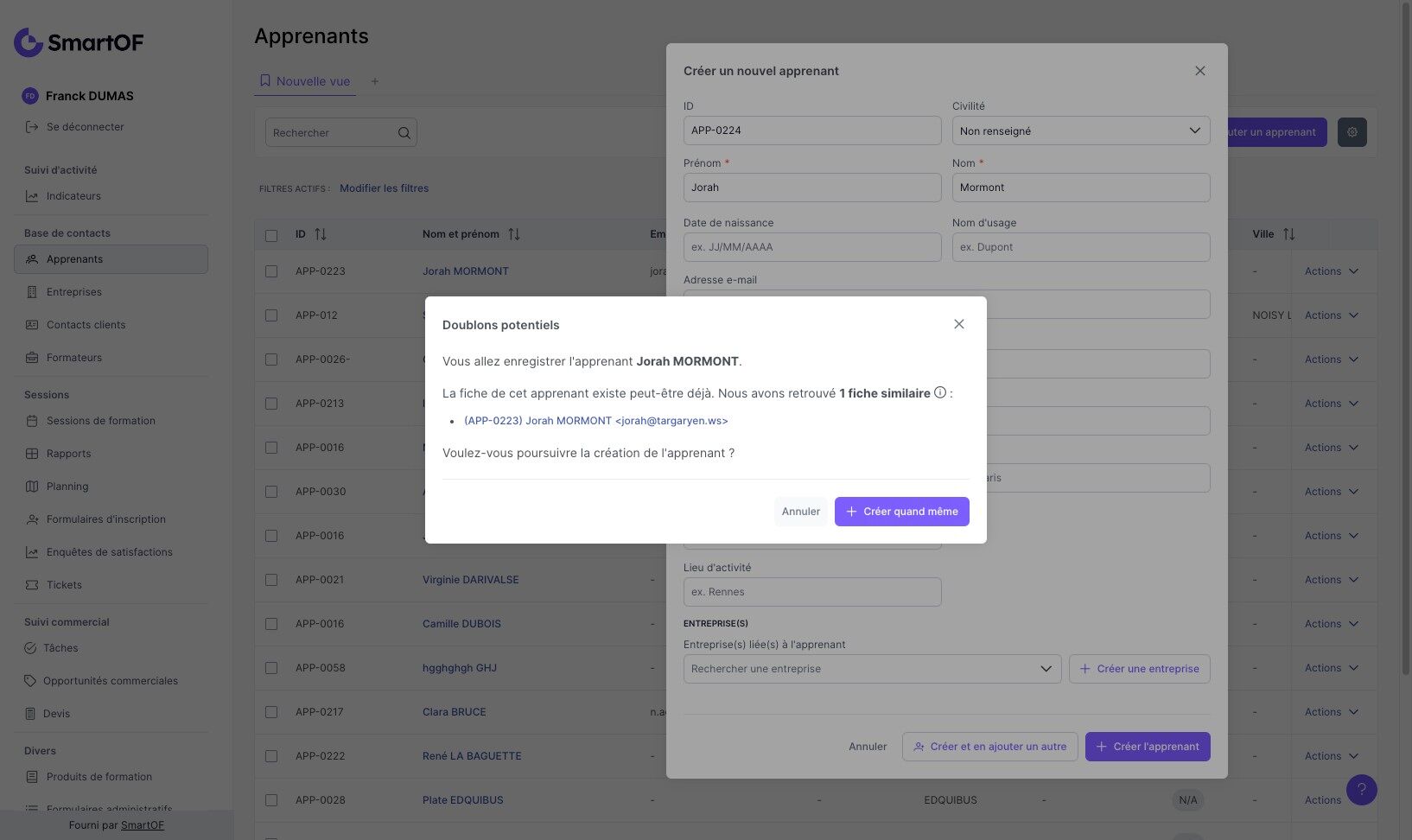Close the Doublons potentiels dialog
1412x840 pixels.
[x=958, y=324]
